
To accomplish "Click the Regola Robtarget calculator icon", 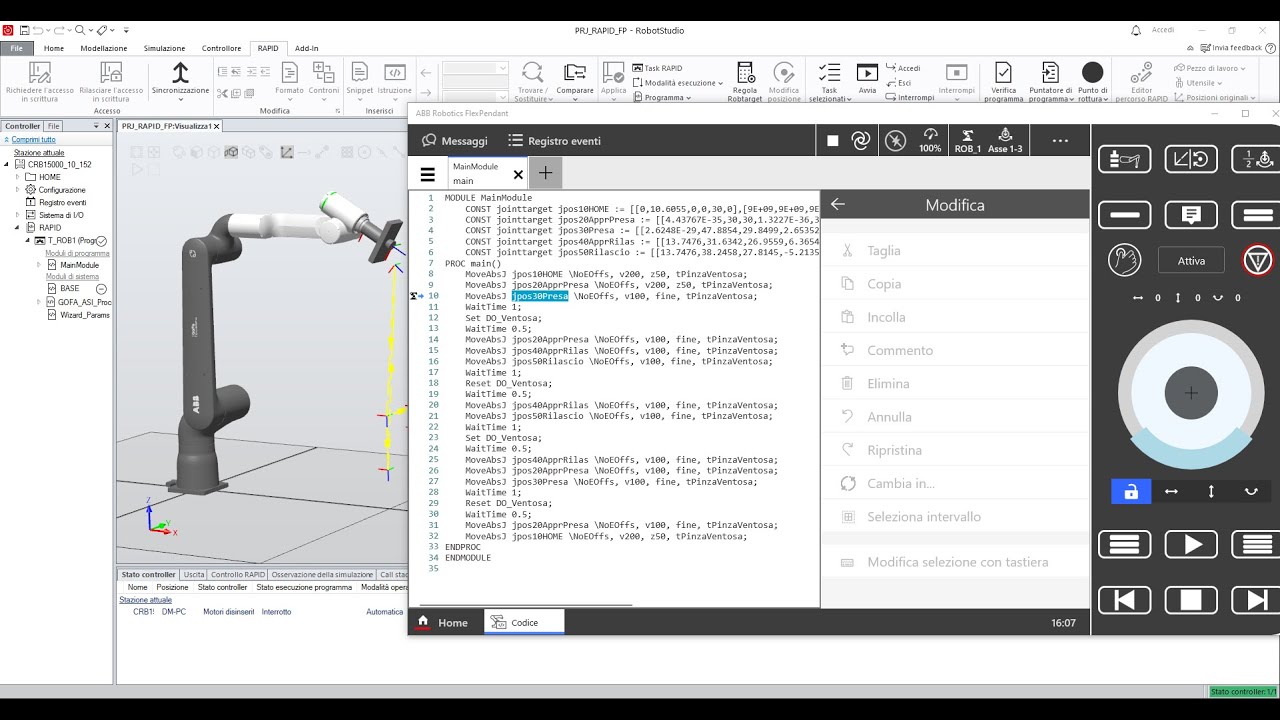I will pyautogui.click(x=746, y=72).
